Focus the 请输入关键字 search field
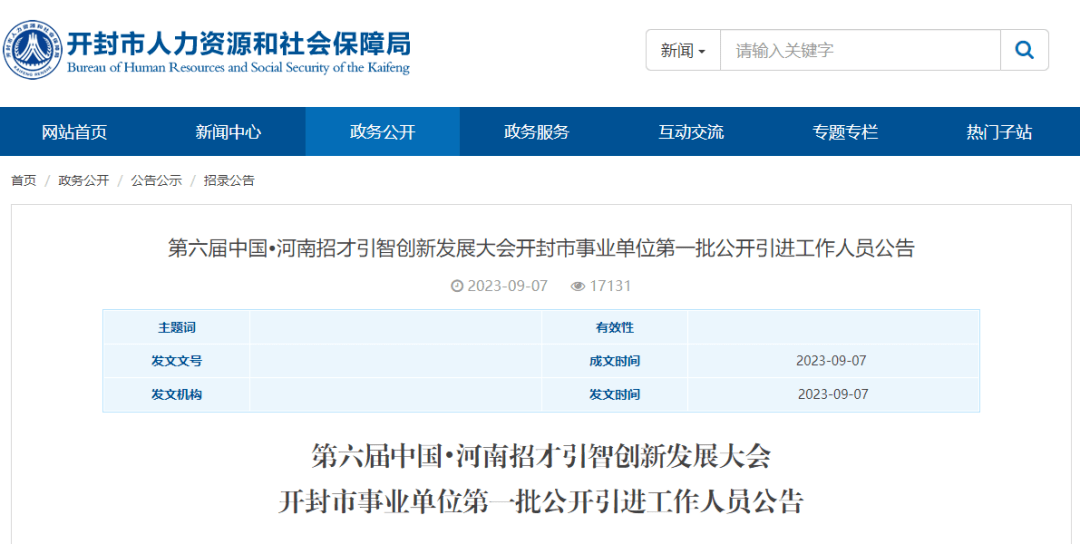 point(860,50)
